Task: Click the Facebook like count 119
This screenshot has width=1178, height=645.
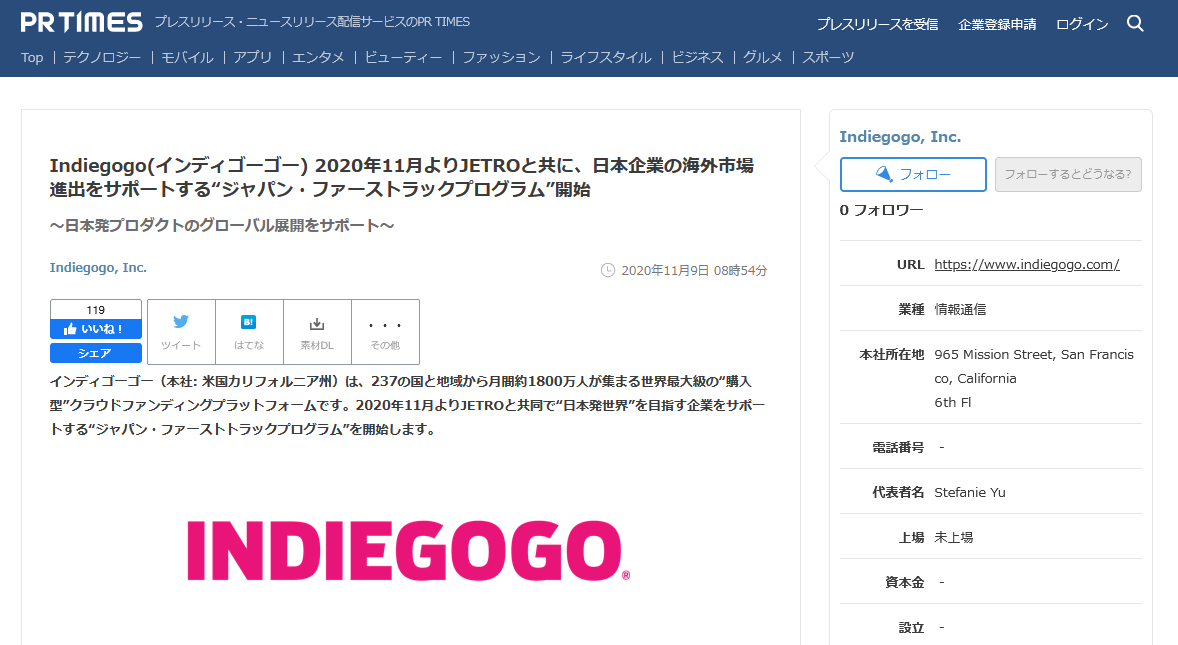Action: (95, 310)
